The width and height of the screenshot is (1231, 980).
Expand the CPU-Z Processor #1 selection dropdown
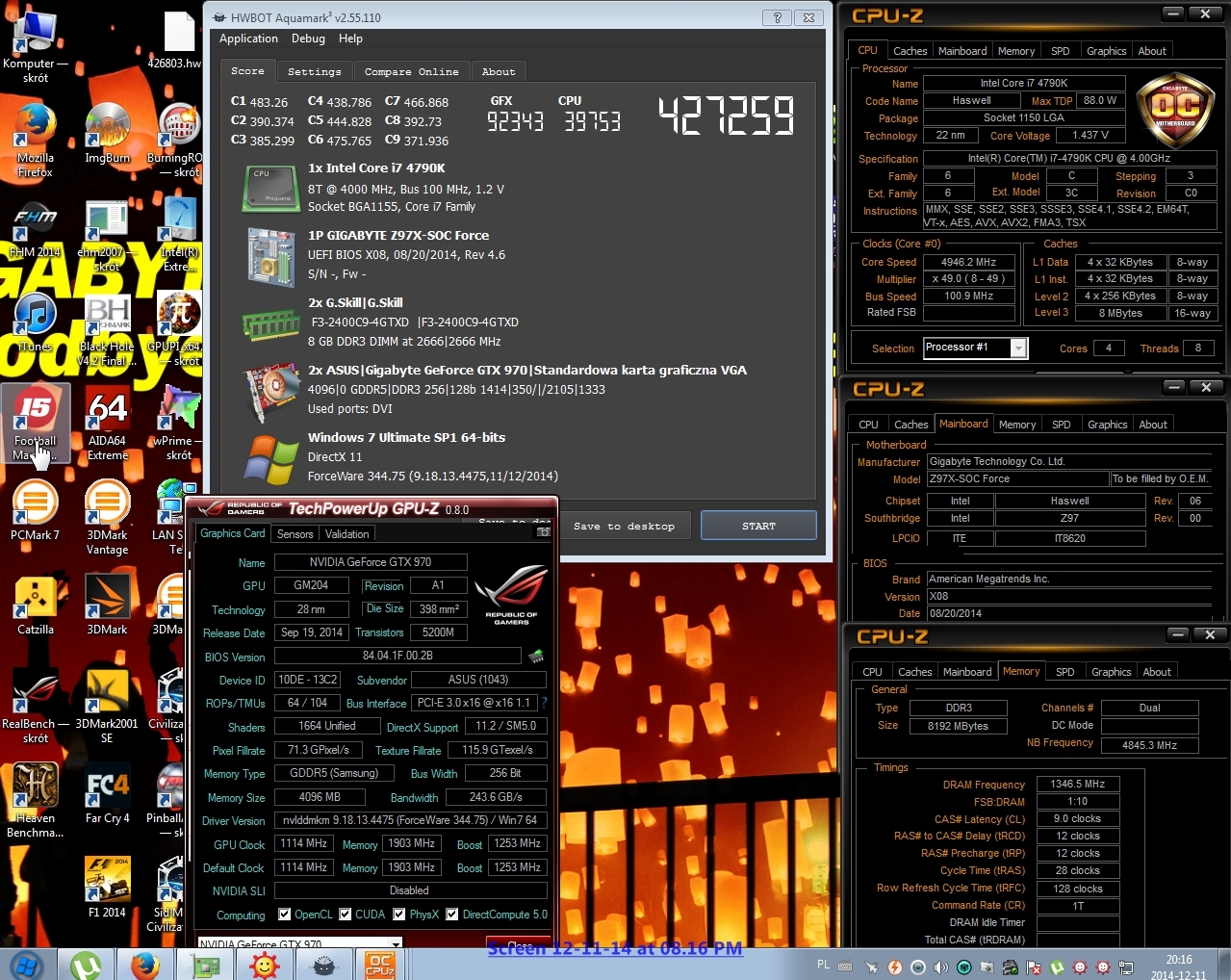1018,348
